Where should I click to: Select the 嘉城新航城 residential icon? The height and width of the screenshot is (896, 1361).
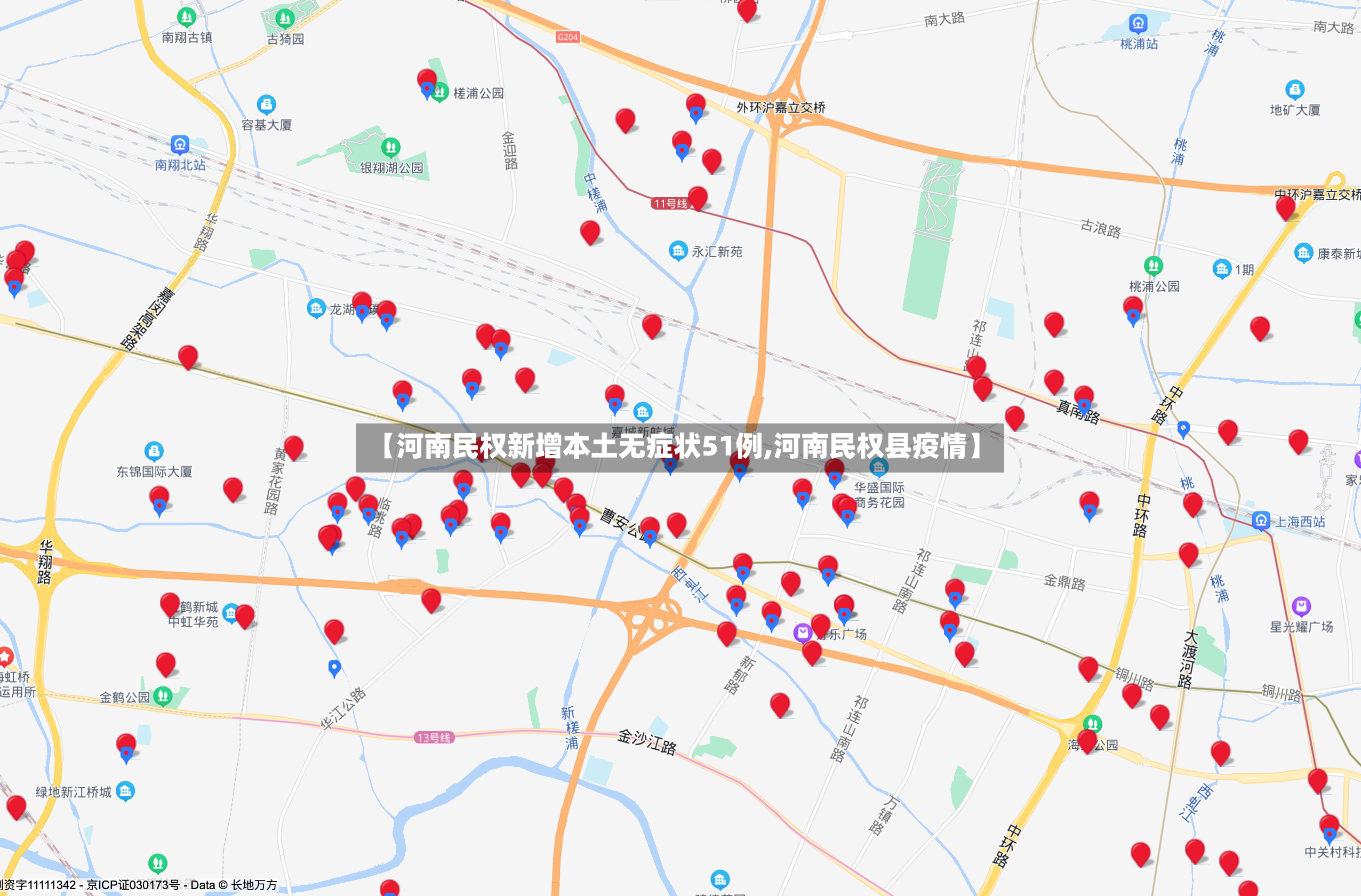pyautogui.click(x=643, y=412)
